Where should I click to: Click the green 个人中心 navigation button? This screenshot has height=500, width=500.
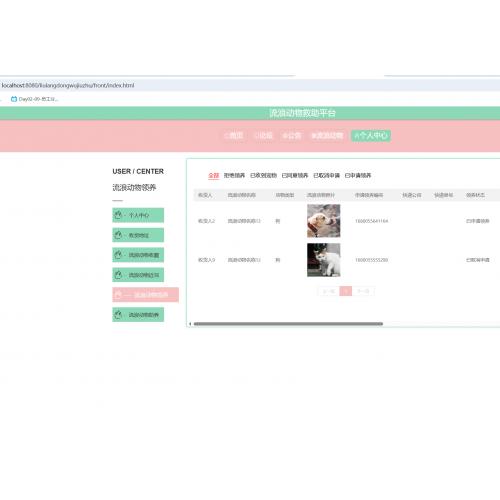[371, 135]
